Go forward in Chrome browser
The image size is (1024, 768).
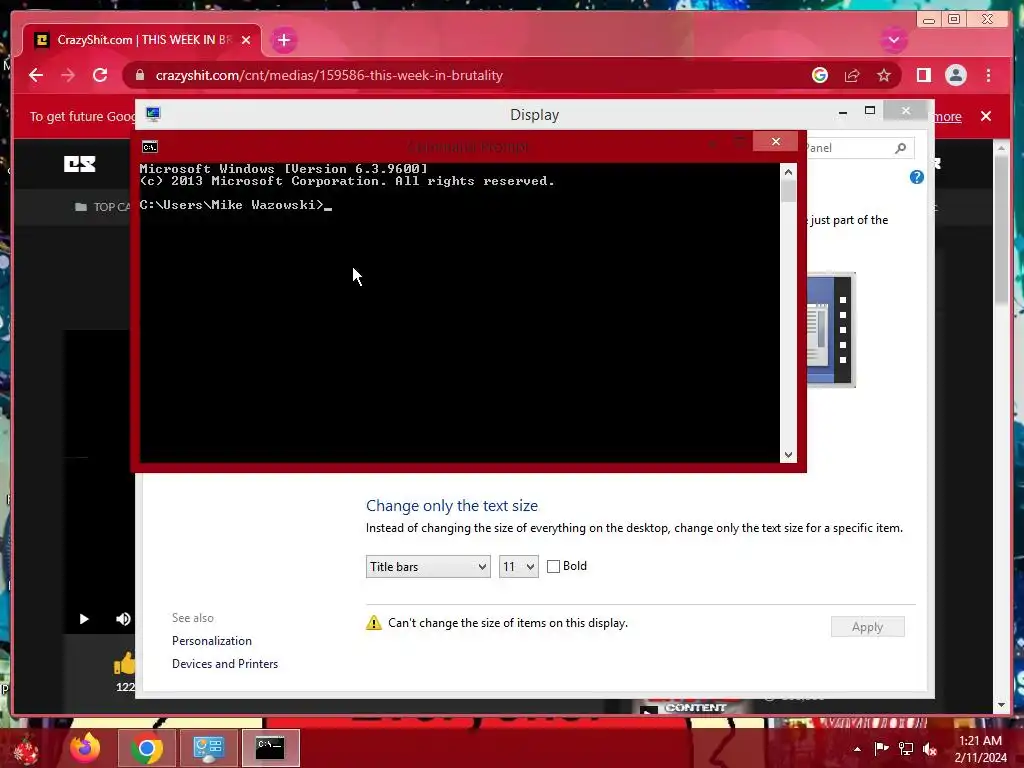pyautogui.click(x=68, y=75)
